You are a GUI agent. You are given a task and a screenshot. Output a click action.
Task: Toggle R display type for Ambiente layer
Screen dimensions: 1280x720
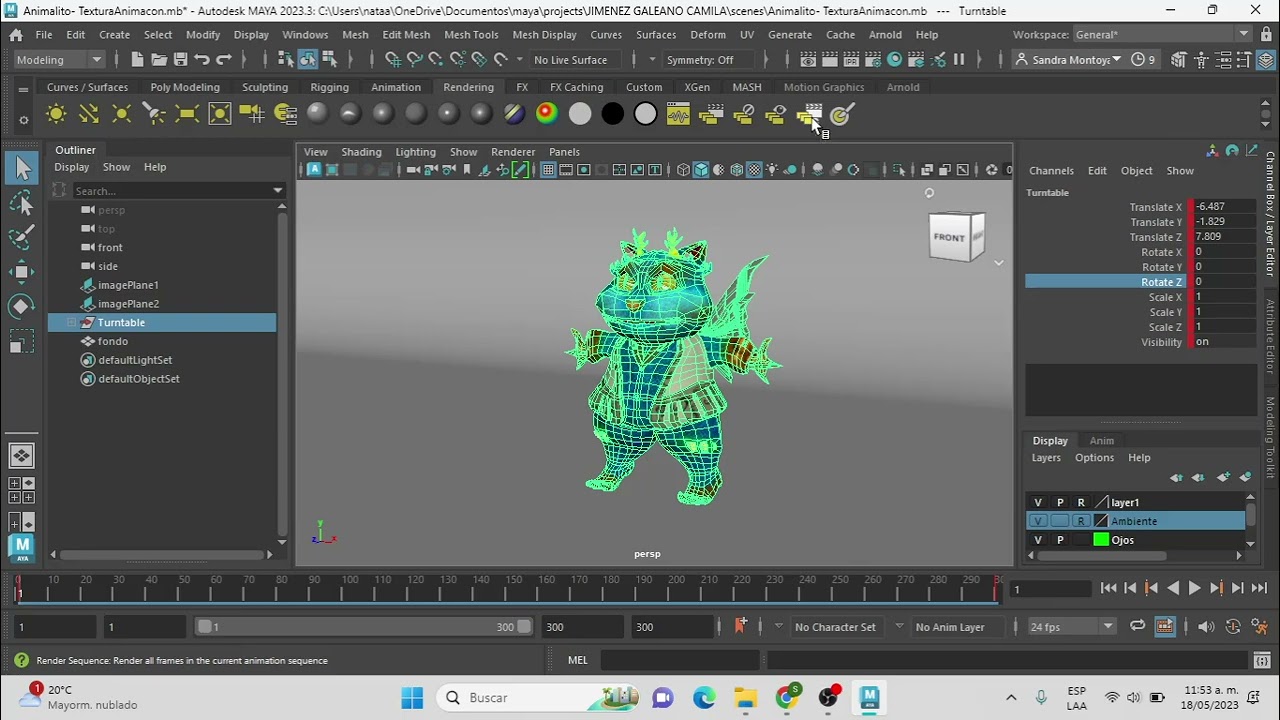pos(1081,521)
